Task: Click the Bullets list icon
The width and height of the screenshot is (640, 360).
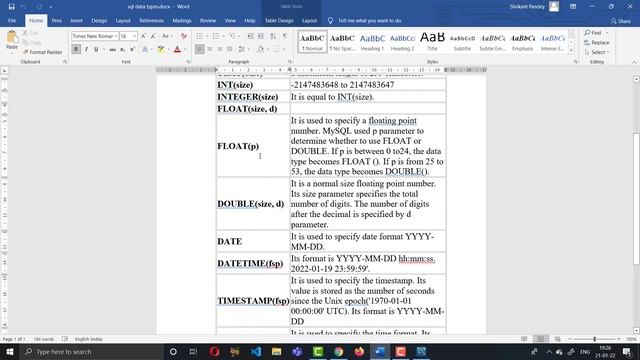Action: pyautogui.click(x=199, y=36)
